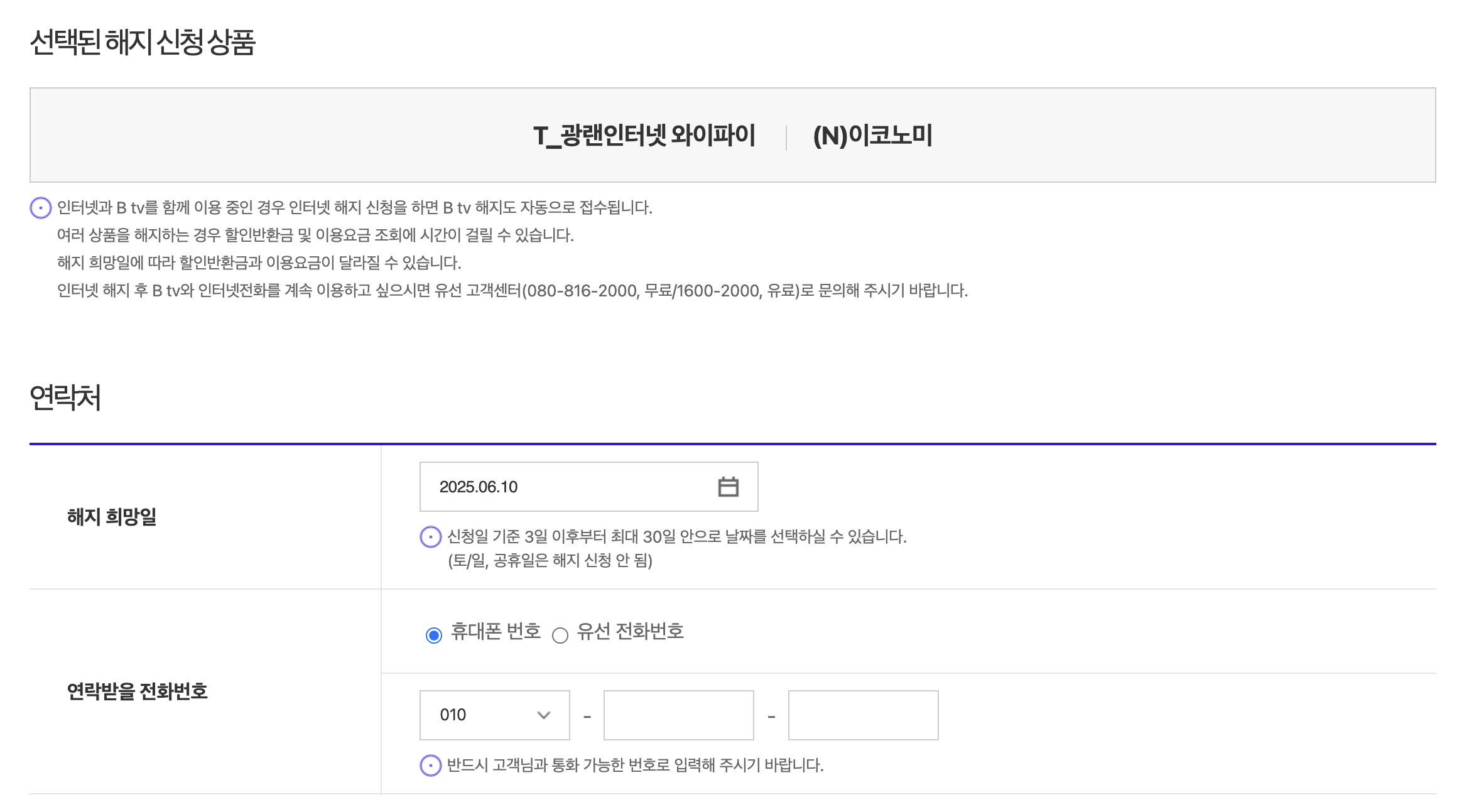Image resolution: width=1474 pixels, height=812 pixels.
Task: Click the info icon beside 반드시 고객님과 통화 notice
Action: (x=431, y=766)
